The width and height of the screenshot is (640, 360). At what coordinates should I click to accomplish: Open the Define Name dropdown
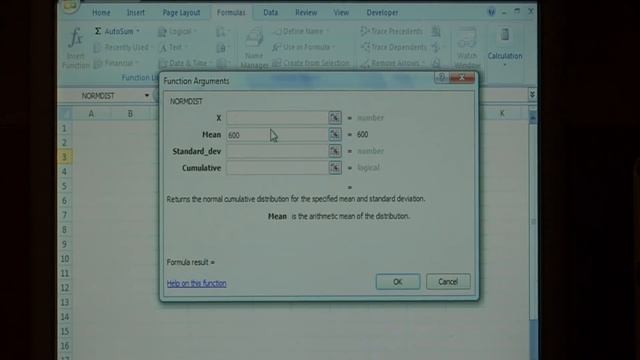(x=302, y=31)
